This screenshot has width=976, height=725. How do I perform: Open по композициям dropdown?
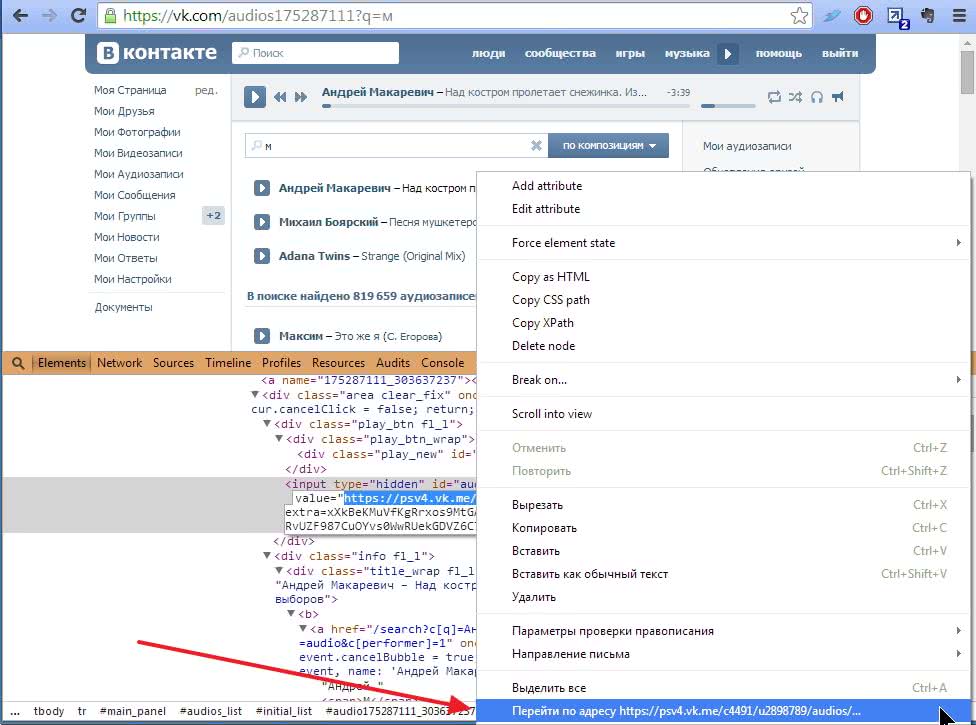[x=609, y=146]
